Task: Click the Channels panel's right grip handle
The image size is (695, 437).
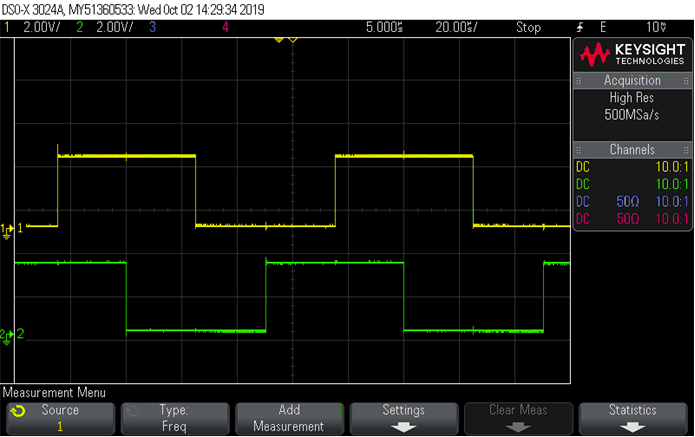Action: point(684,149)
